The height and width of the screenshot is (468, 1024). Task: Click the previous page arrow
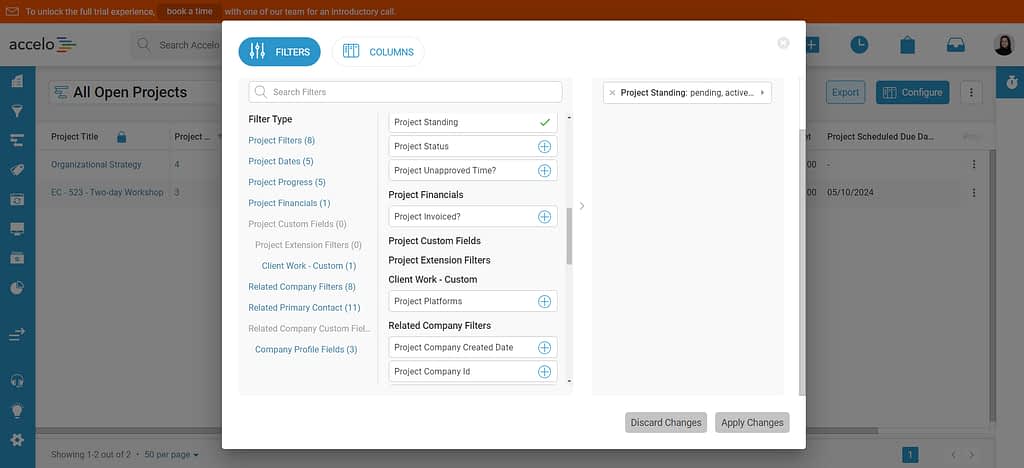tap(953, 455)
